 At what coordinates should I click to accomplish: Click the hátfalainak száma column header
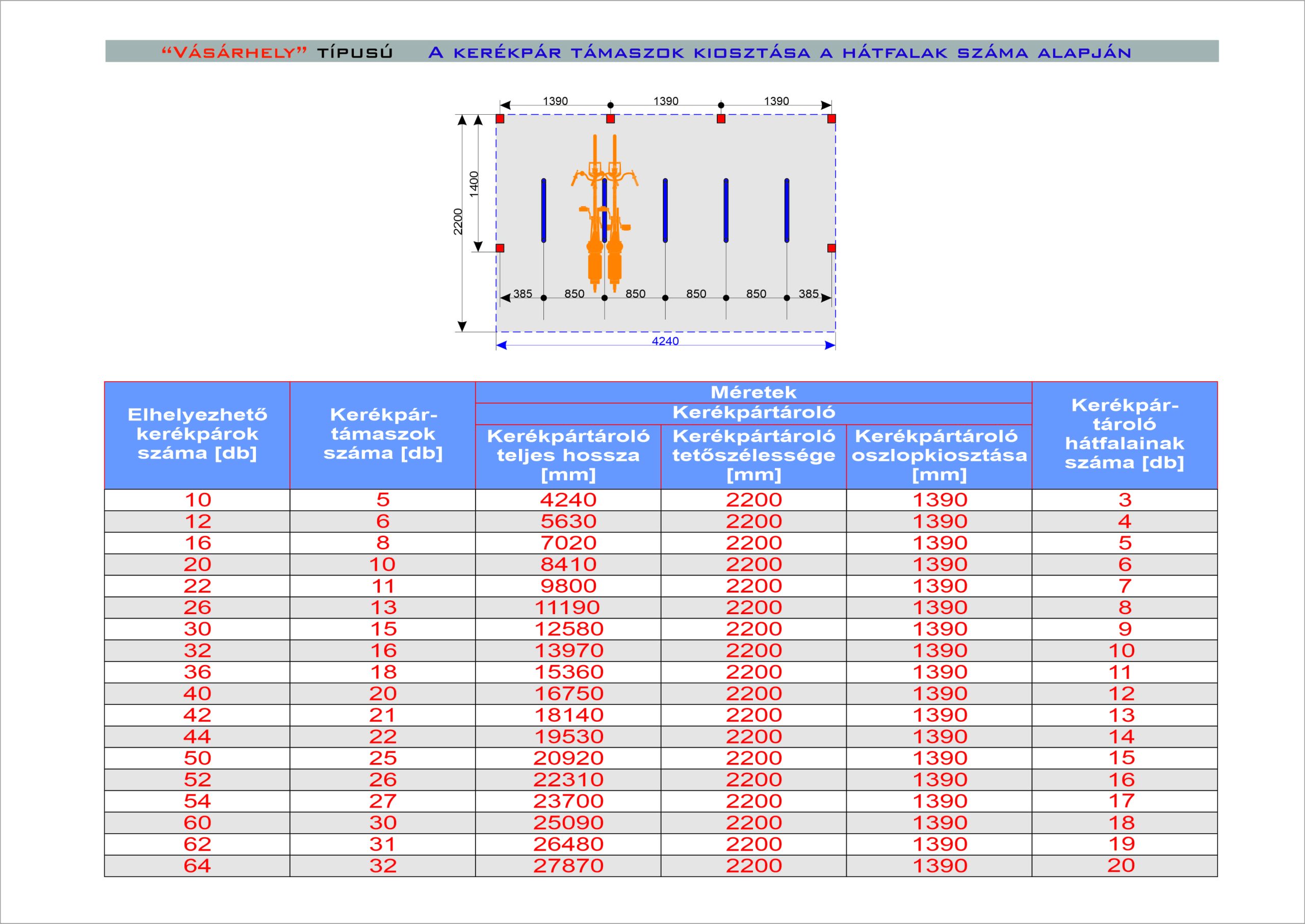(1124, 434)
